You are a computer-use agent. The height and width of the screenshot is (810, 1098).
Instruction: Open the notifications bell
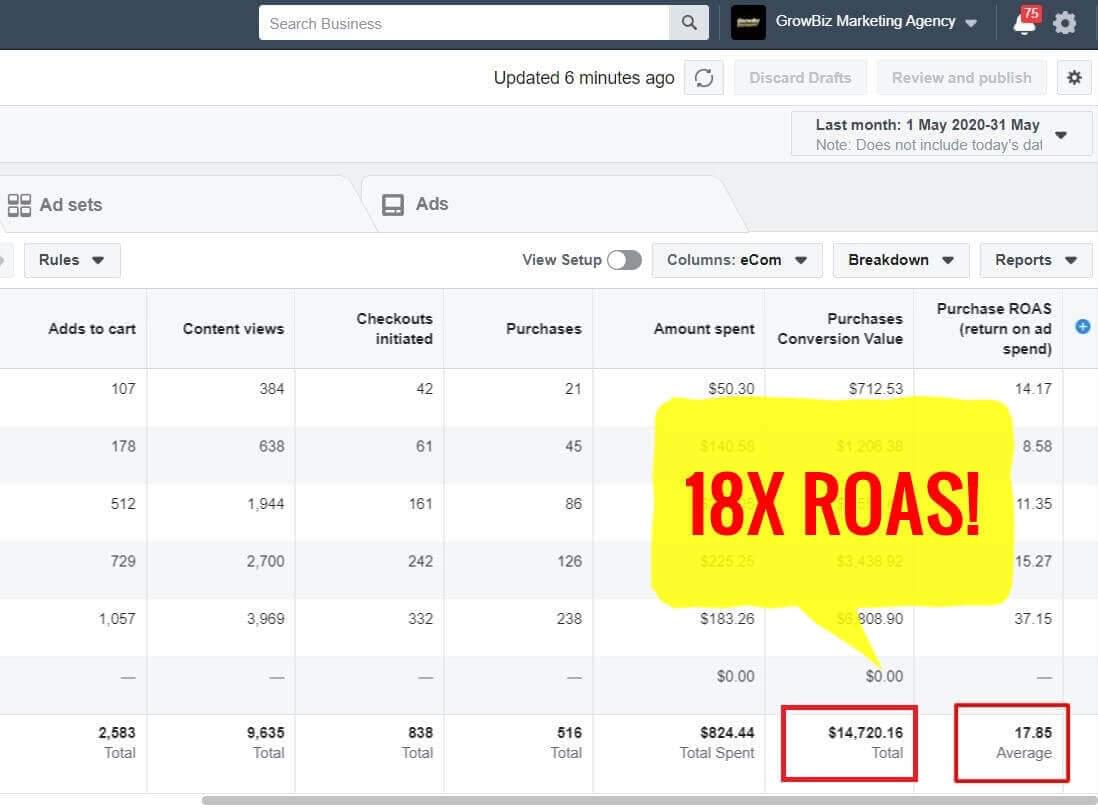point(1025,22)
